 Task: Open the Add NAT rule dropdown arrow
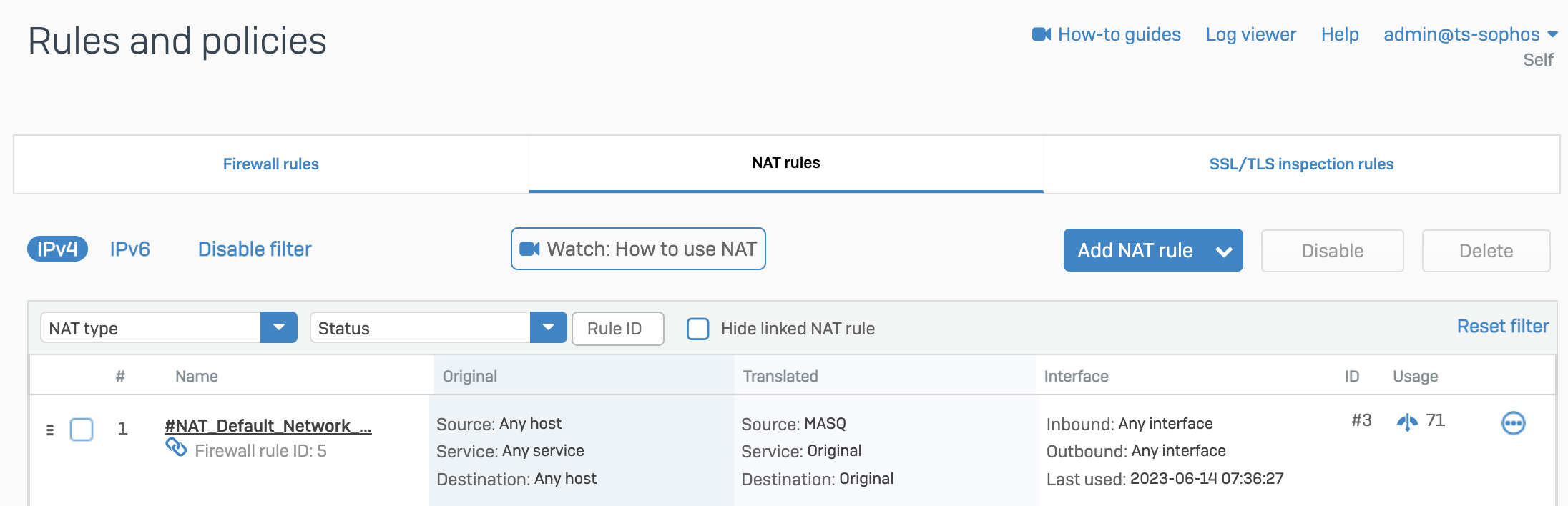coord(1224,251)
